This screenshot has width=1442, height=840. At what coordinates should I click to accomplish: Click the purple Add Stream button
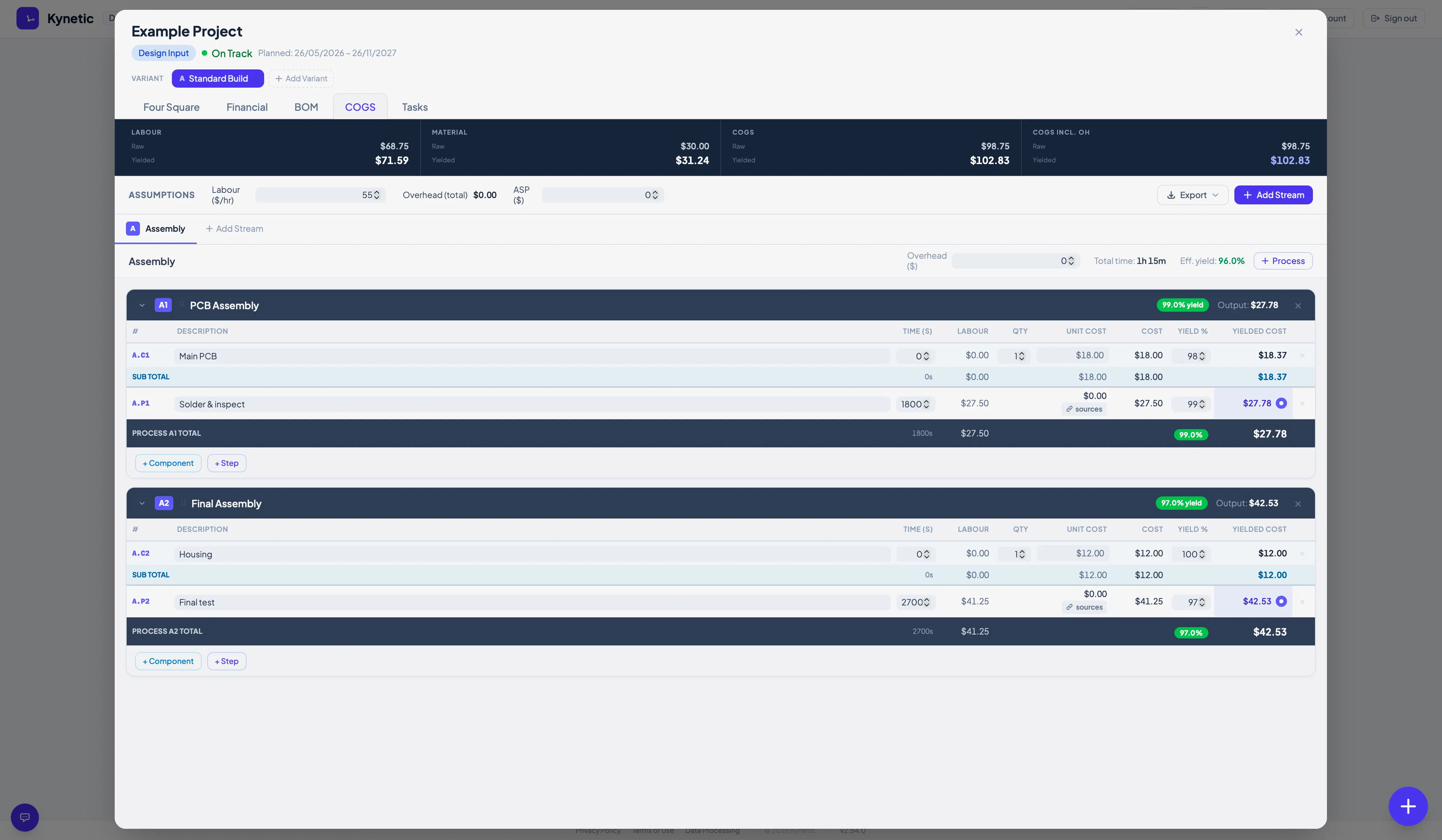point(1273,195)
